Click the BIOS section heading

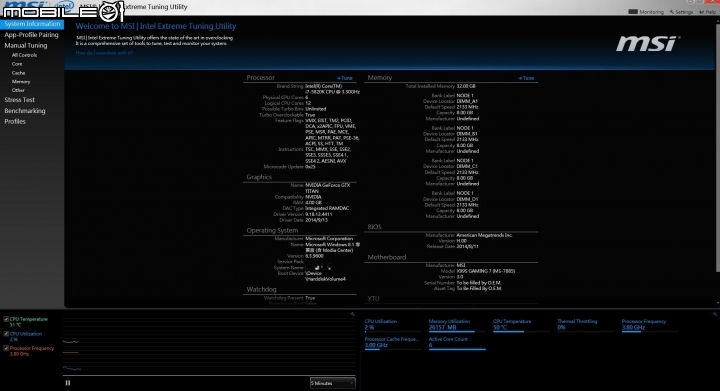374,227
